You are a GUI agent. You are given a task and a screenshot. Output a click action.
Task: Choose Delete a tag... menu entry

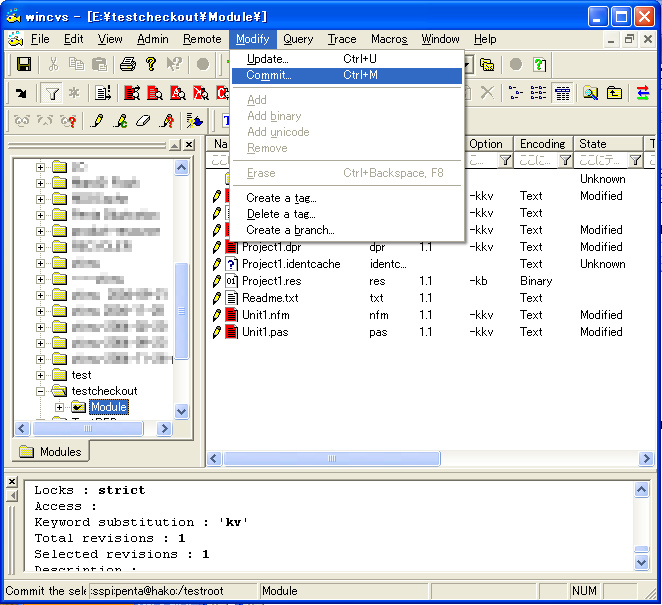pos(347,214)
